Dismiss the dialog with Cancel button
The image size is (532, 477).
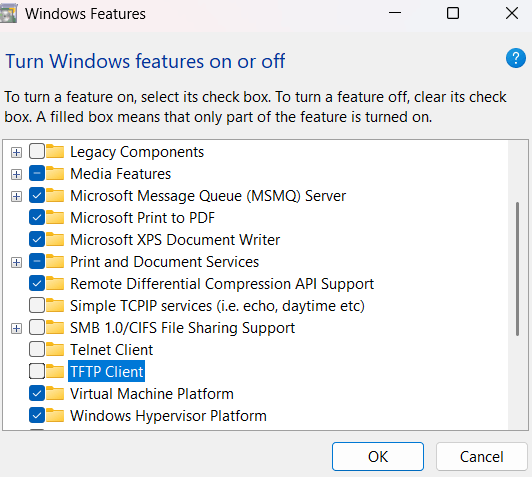(x=481, y=457)
